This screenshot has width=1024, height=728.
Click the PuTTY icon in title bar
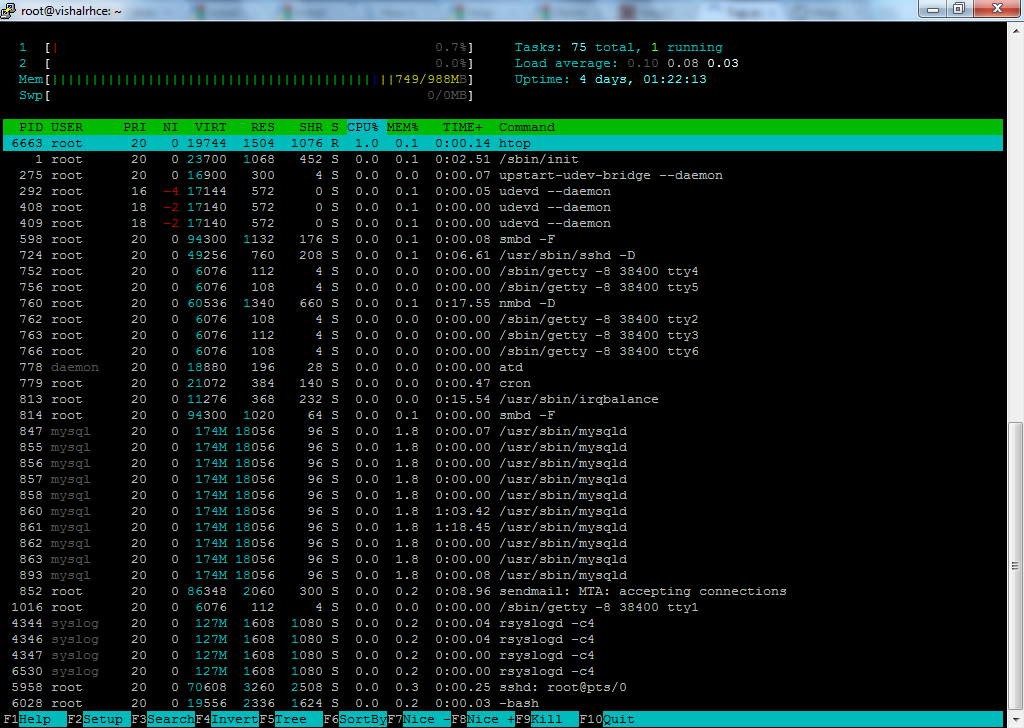(x=8, y=10)
